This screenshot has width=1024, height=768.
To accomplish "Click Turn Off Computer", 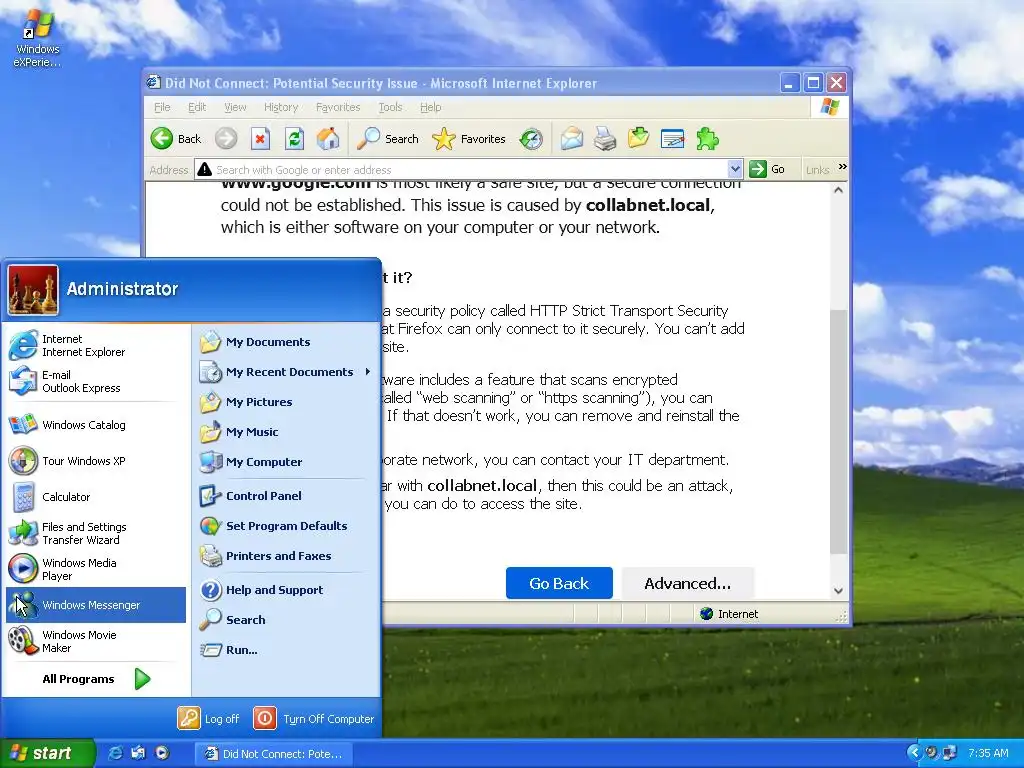I will (x=313, y=718).
